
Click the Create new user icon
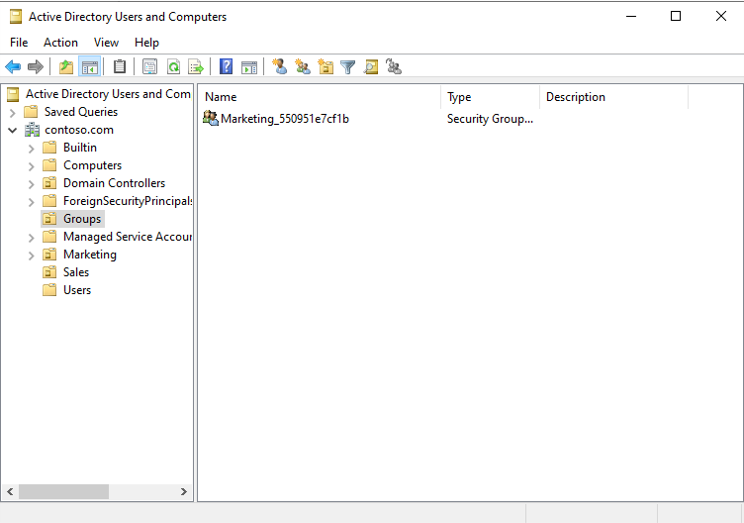tap(280, 67)
